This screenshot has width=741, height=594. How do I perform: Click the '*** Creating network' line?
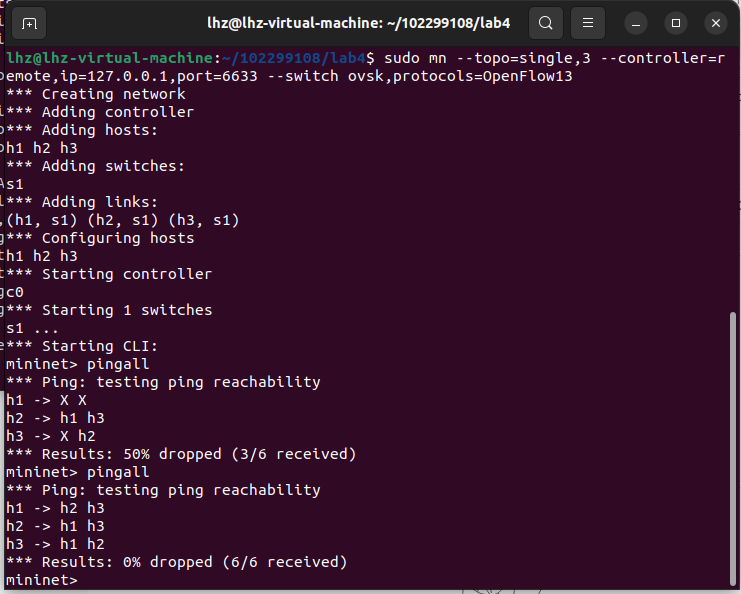point(96,94)
